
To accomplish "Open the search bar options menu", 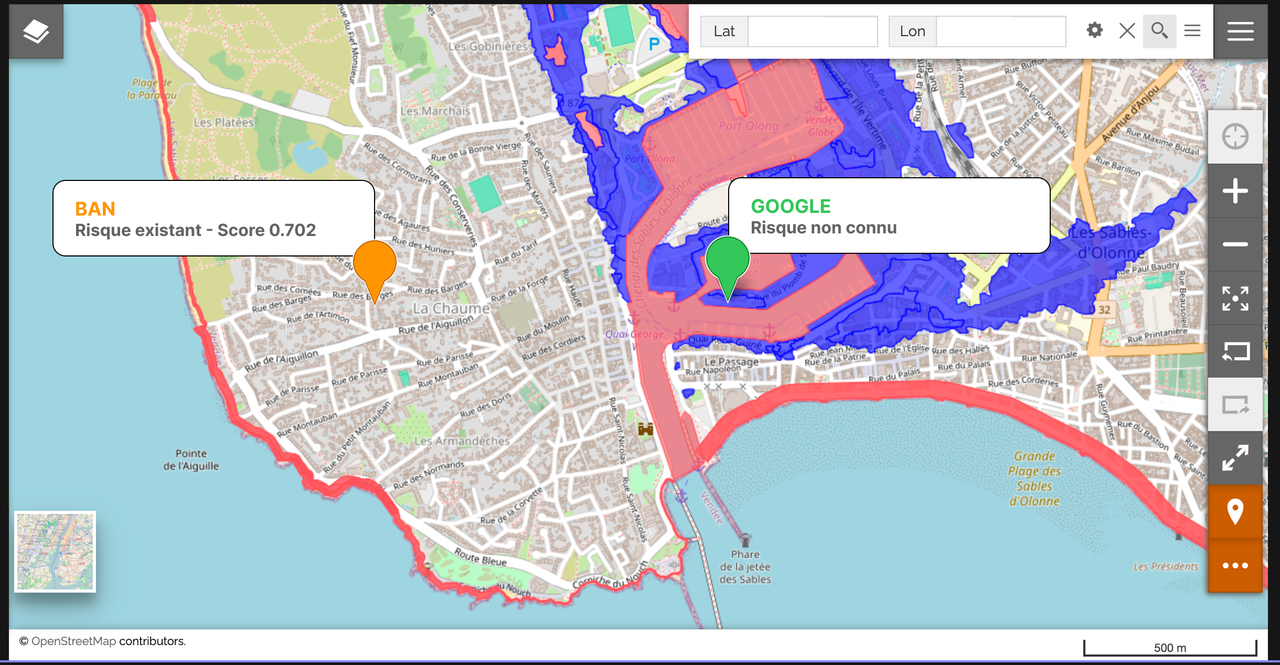I will (x=1192, y=31).
